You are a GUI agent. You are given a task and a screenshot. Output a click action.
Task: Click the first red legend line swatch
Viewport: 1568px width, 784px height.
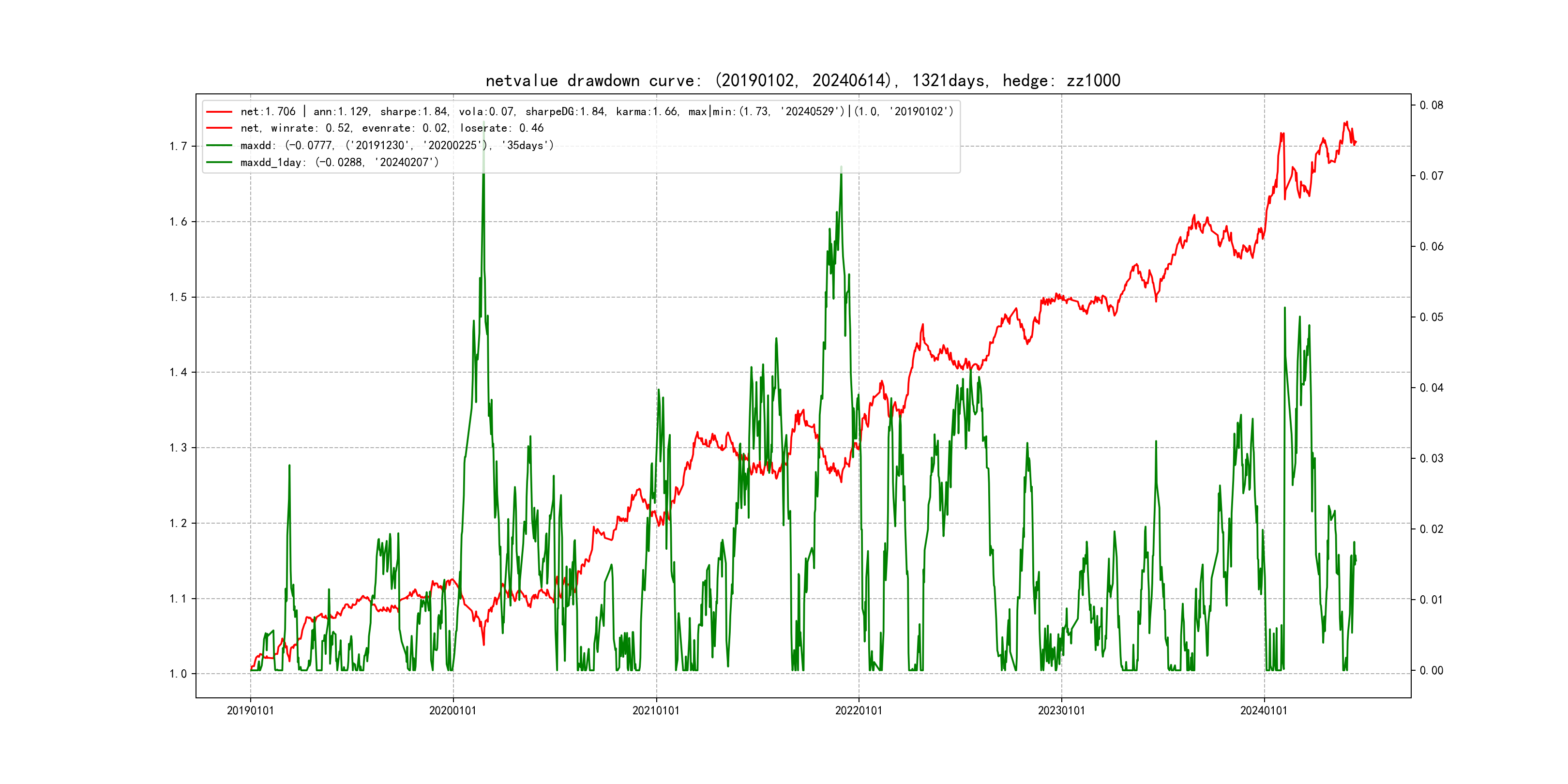tap(219, 111)
